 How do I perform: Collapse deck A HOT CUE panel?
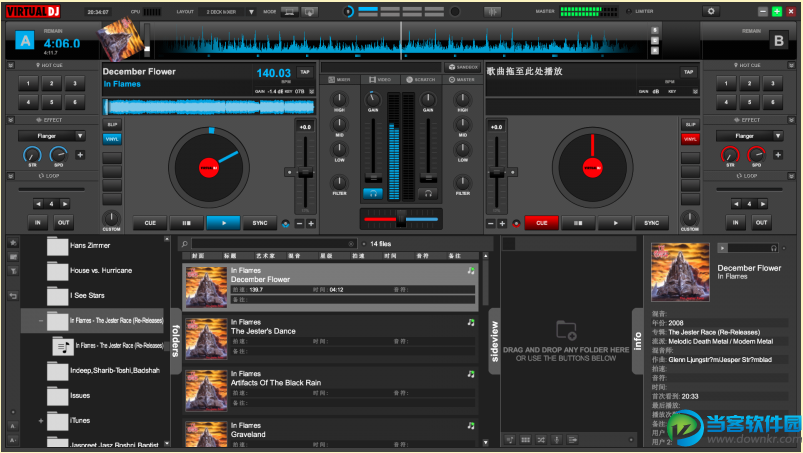click(x=11, y=66)
